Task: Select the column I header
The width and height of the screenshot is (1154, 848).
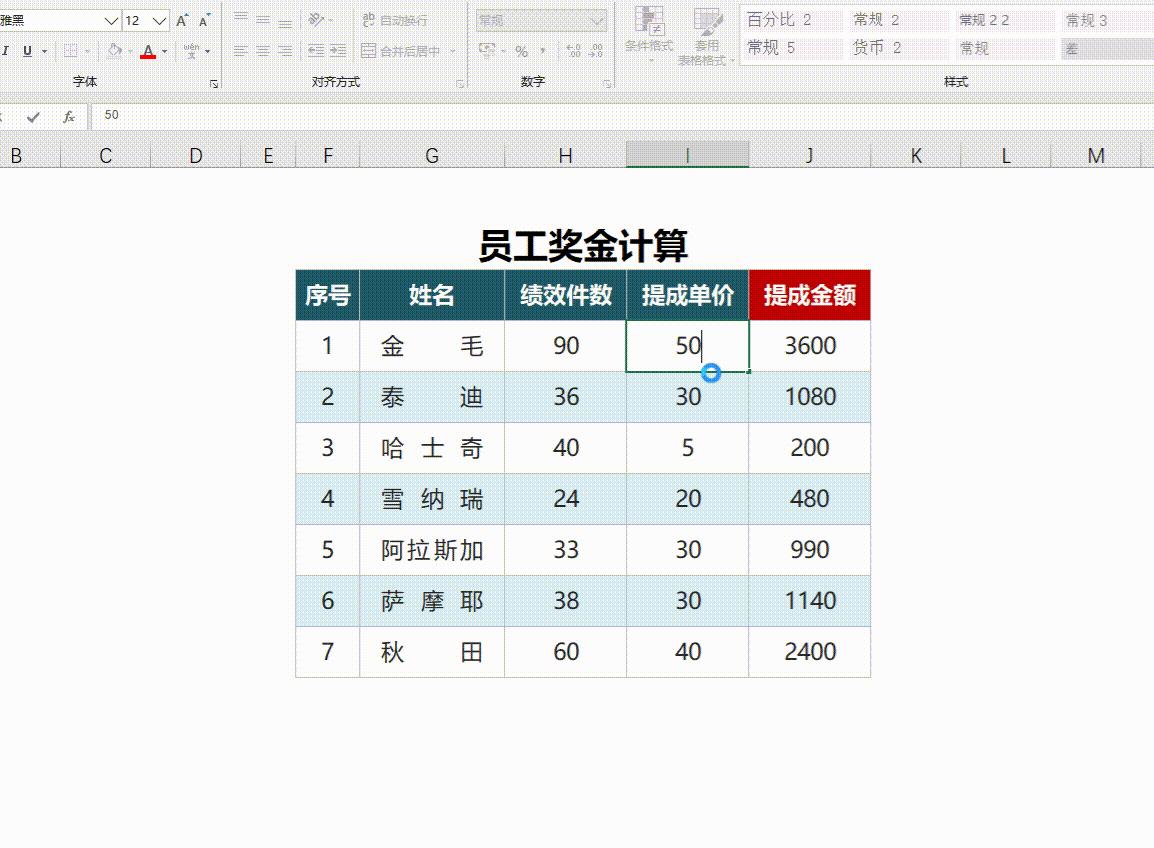Action: pyautogui.click(x=687, y=155)
